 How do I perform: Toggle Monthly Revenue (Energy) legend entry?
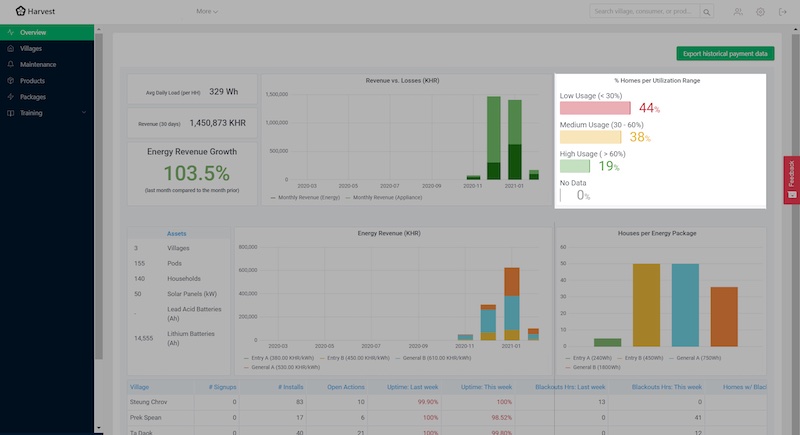click(308, 198)
